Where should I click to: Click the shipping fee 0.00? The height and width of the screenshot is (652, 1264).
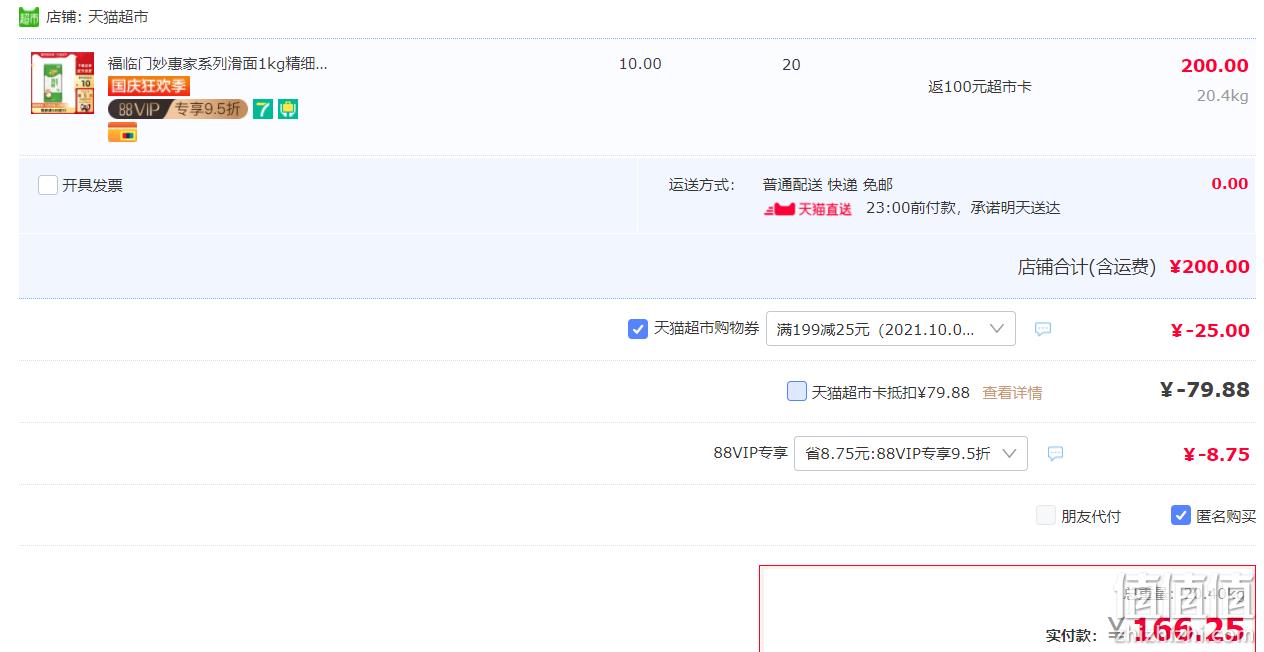point(1230,184)
